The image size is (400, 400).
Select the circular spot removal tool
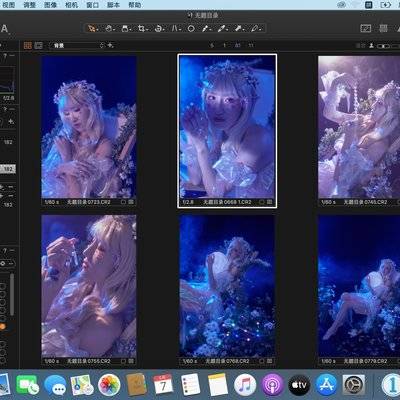coord(191,29)
